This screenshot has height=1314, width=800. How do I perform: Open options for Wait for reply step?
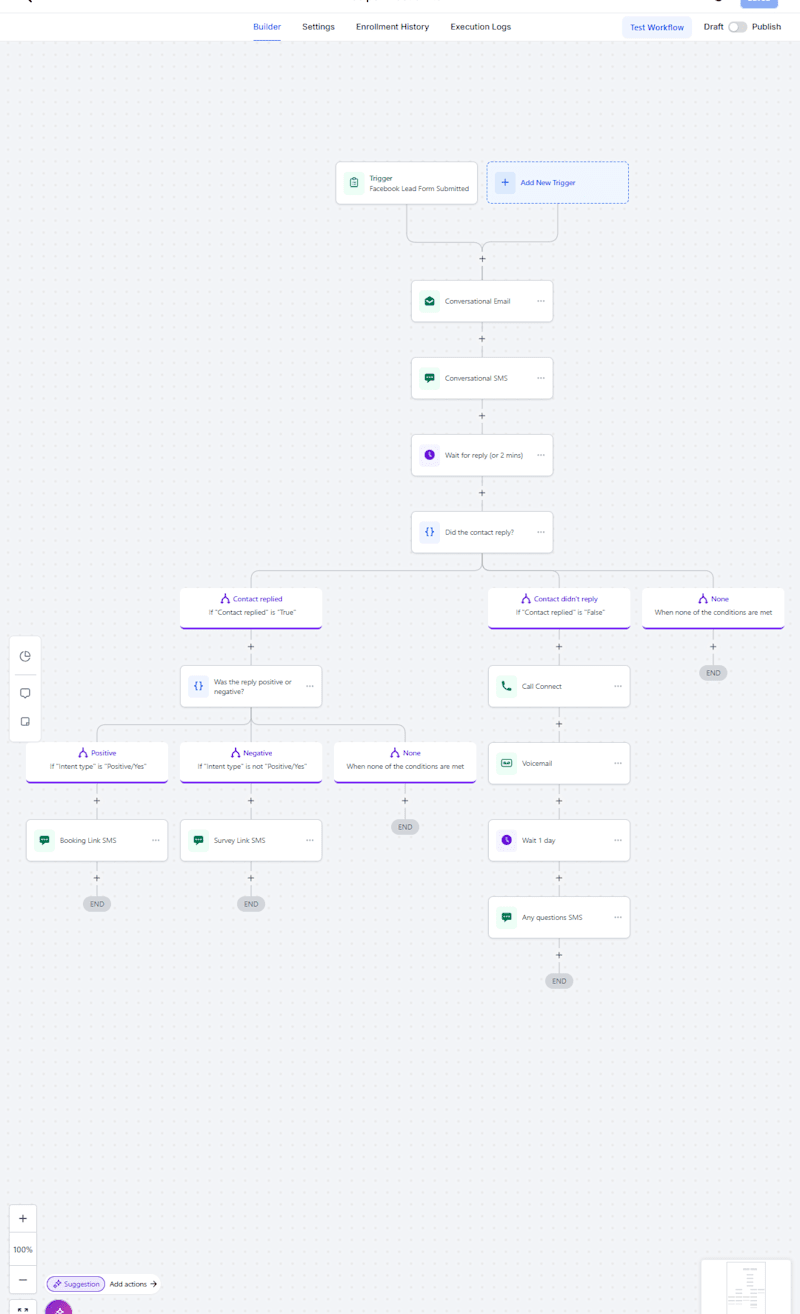(x=541, y=455)
